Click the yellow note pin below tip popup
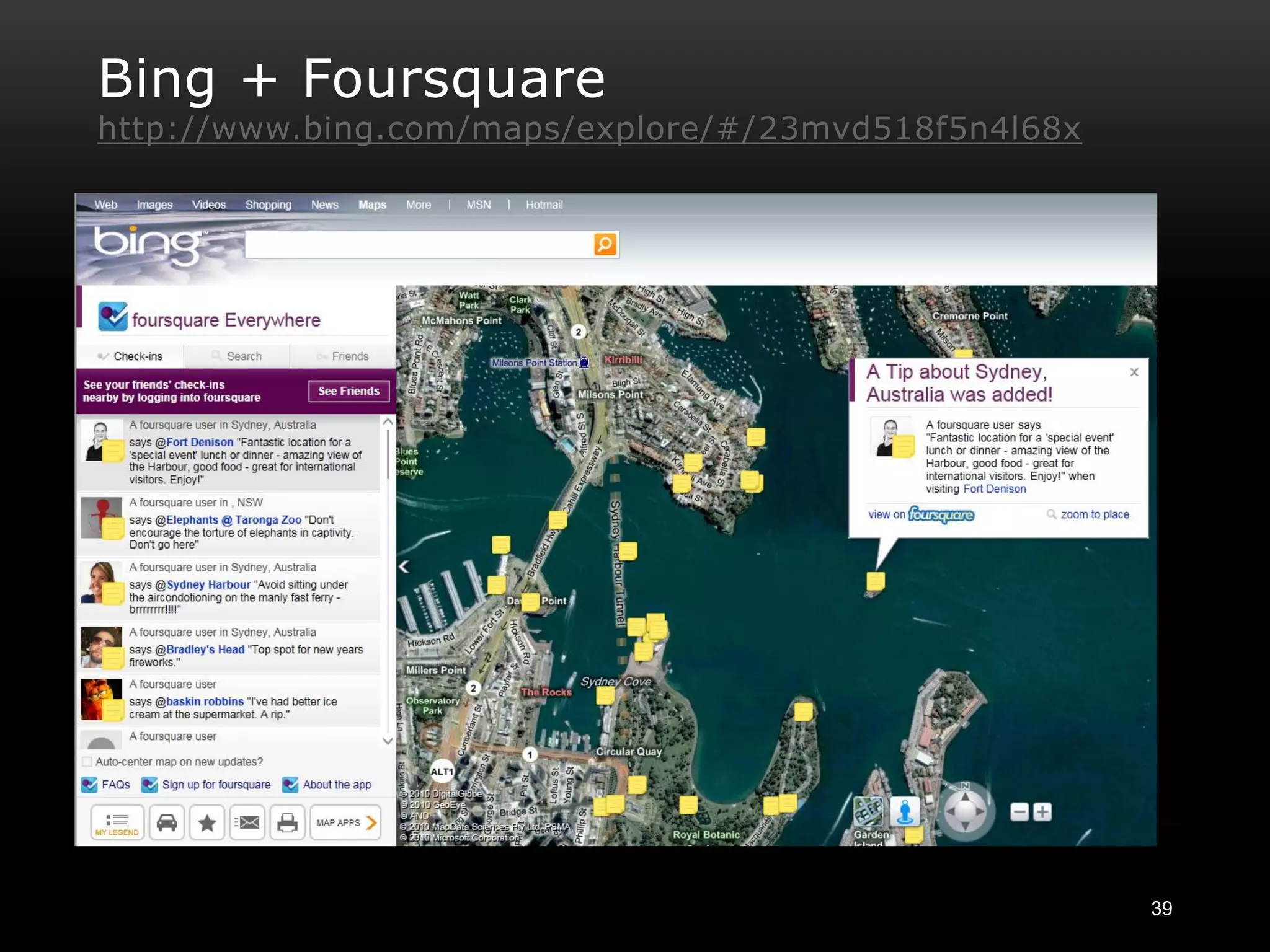The height and width of the screenshot is (952, 1270). 876,581
